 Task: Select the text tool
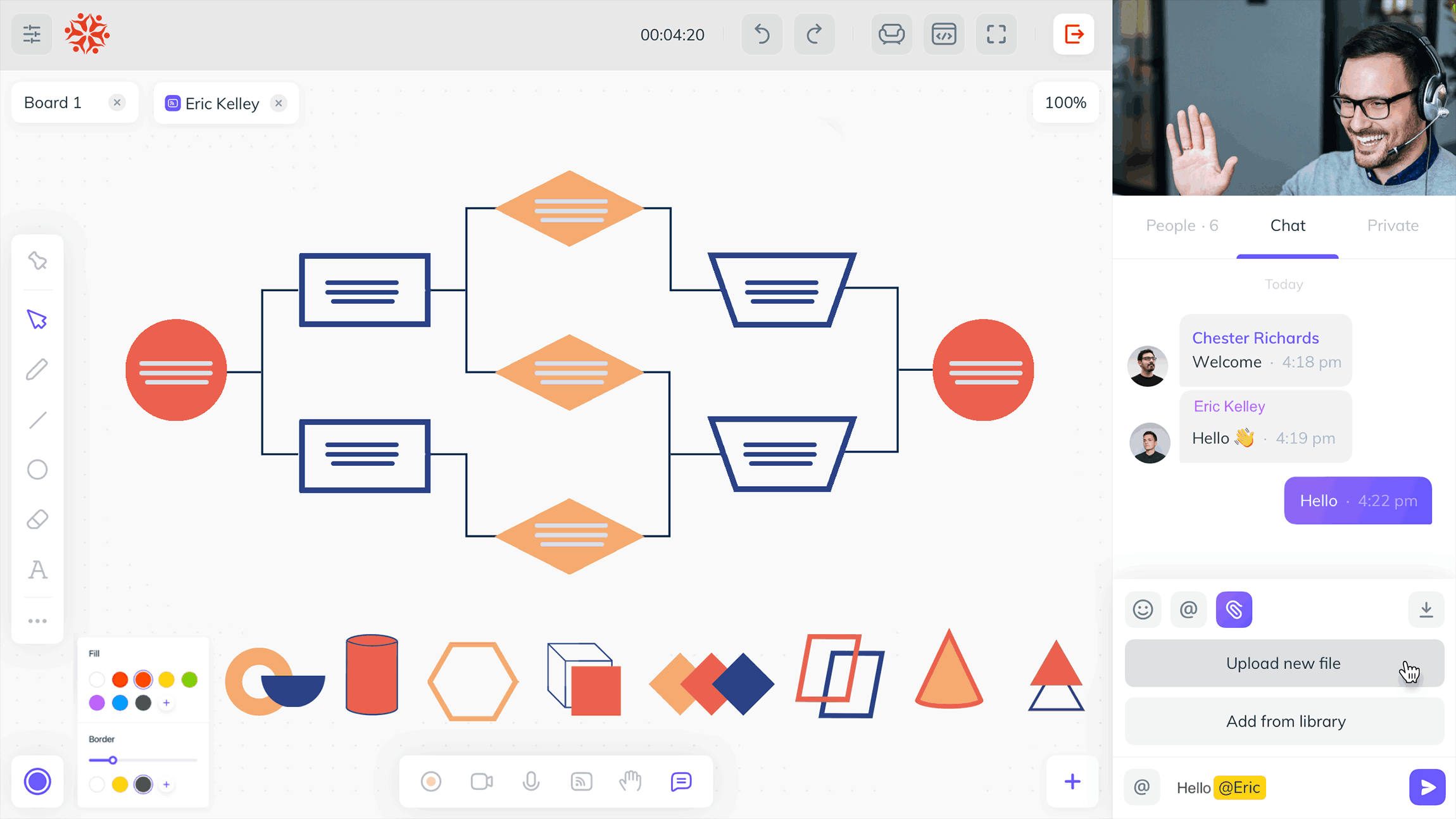click(x=38, y=569)
